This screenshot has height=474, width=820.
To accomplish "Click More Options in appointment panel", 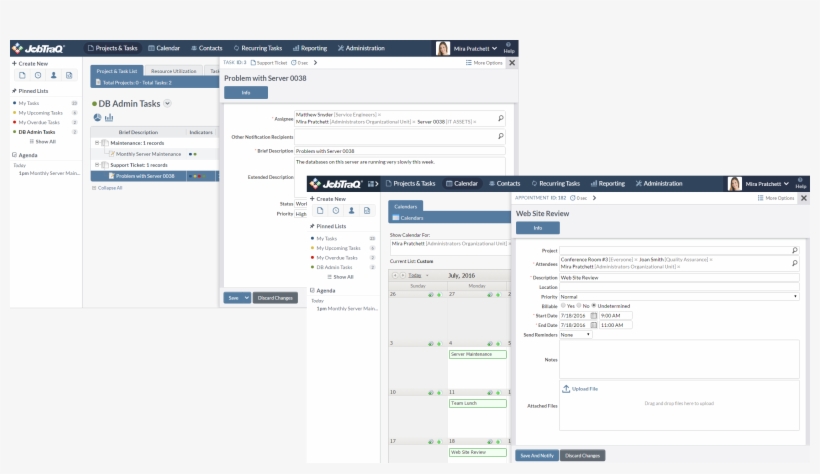I will click(776, 198).
